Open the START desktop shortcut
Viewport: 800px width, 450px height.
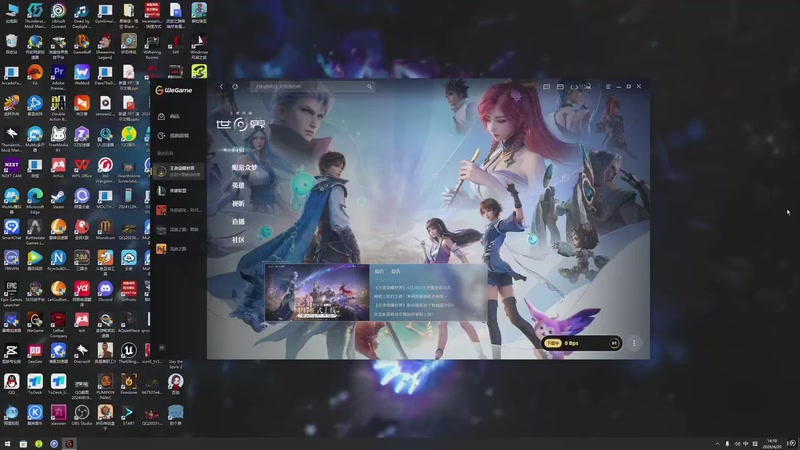coord(129,415)
